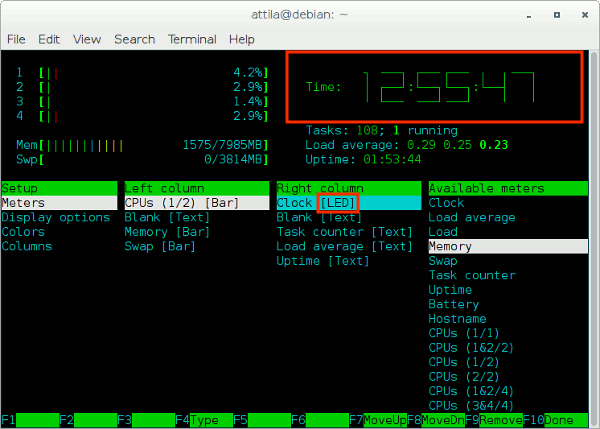Click the F9 Remove function key
This screenshot has width=600, height=429.
point(494,420)
